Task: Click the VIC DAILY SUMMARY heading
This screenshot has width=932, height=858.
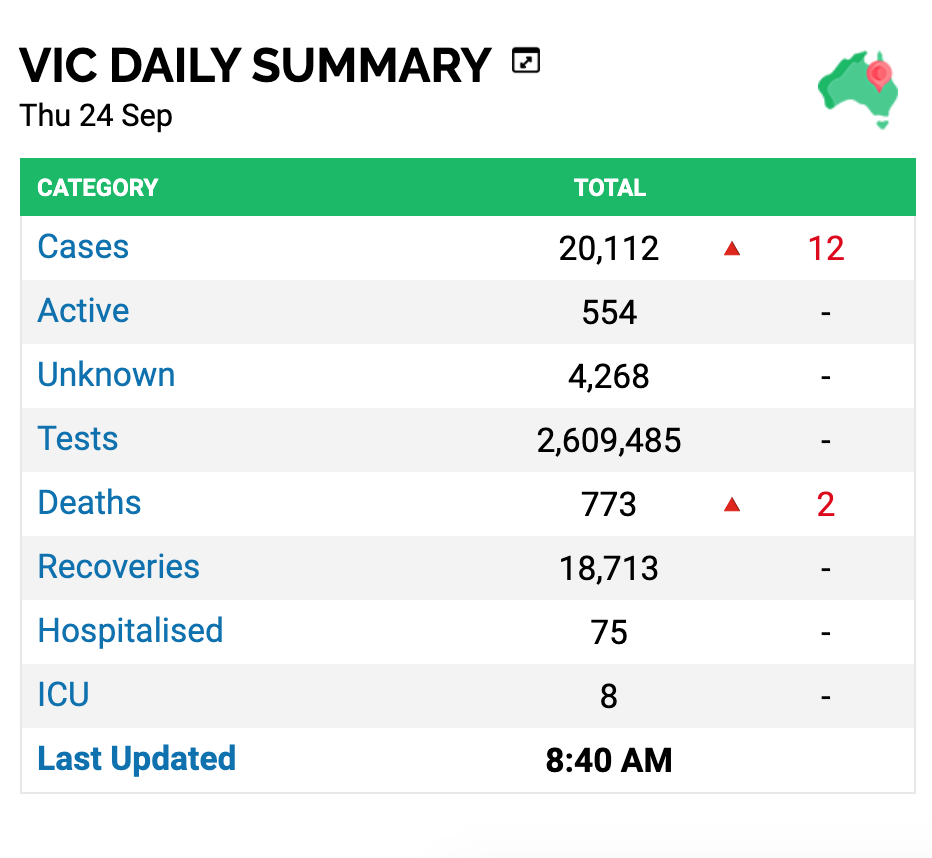Action: coord(256,65)
